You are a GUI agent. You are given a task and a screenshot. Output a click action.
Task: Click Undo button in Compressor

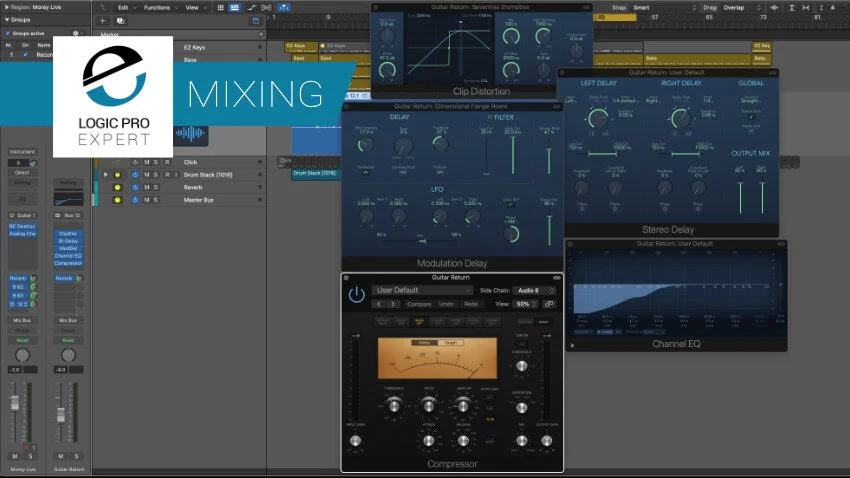click(446, 304)
